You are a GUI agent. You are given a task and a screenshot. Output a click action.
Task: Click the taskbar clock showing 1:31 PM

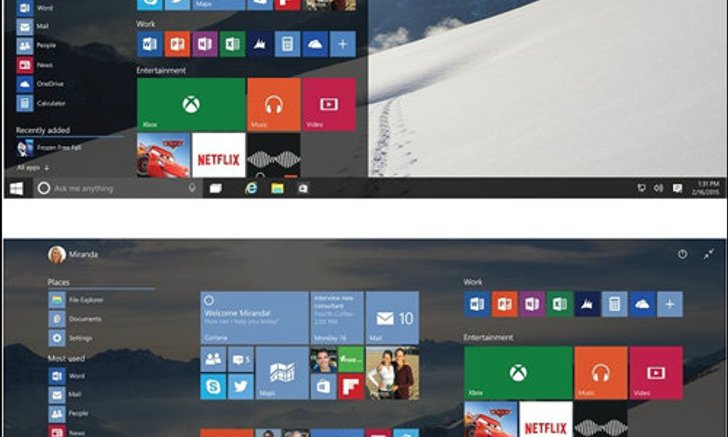(x=706, y=188)
